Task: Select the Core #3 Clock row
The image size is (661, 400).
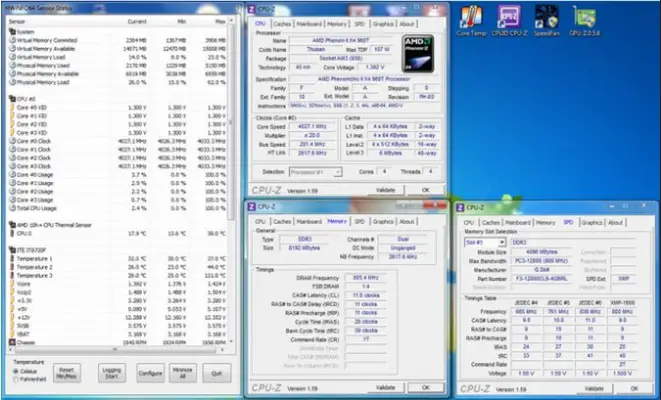Action: [x=118, y=166]
